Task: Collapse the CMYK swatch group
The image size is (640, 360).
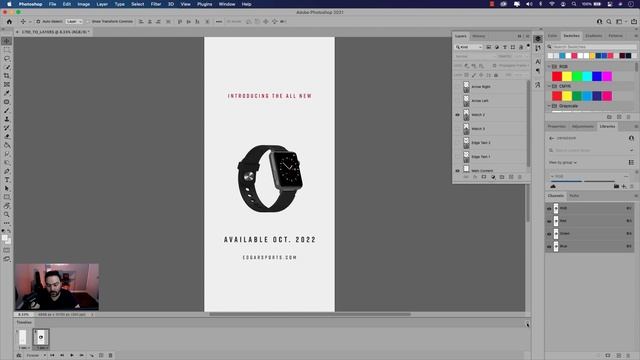Action: click(549, 87)
